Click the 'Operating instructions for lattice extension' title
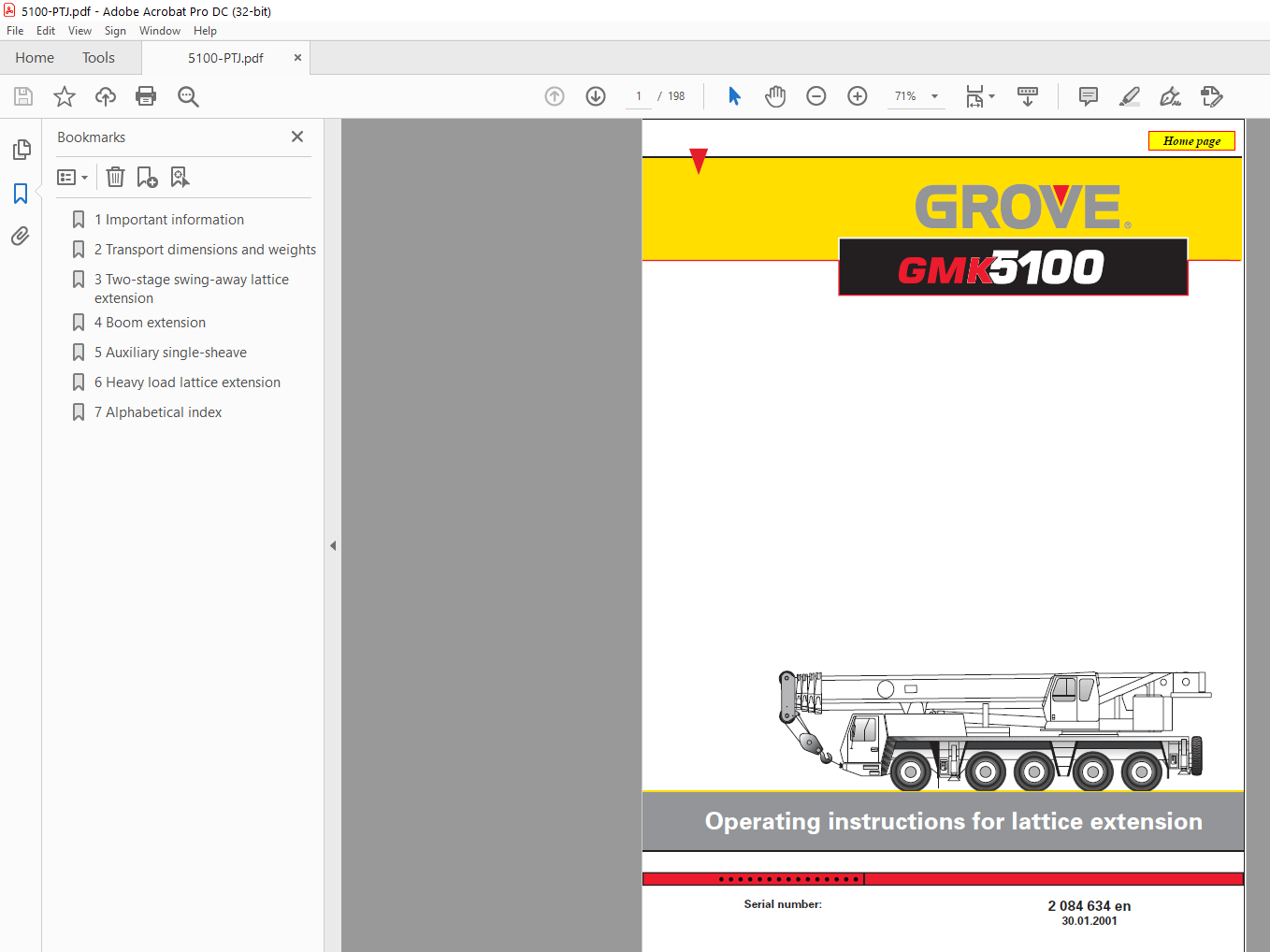The height and width of the screenshot is (952, 1270). [953, 821]
